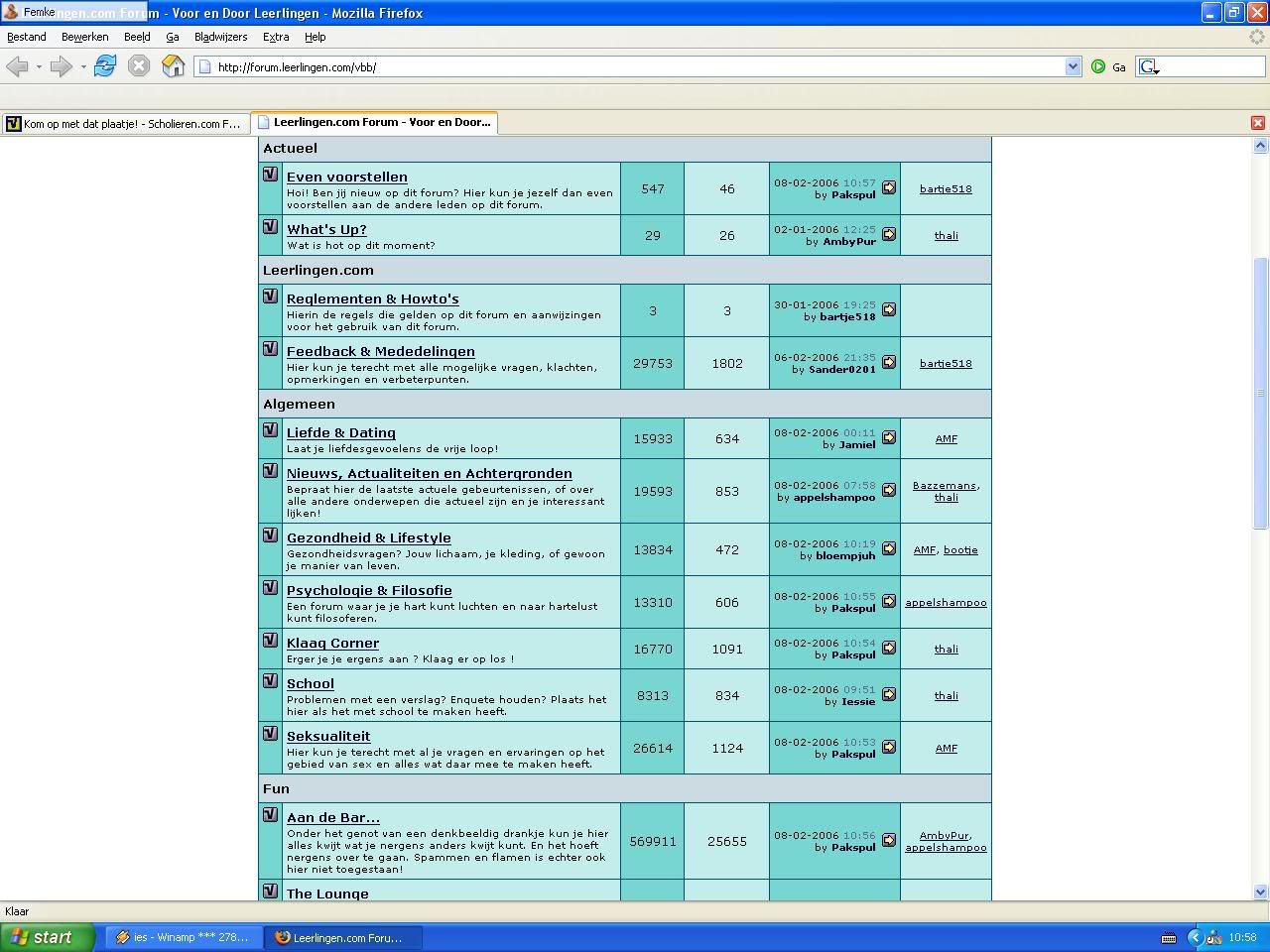This screenshot has height=952, width=1270.
Task: Go to last post in Psychologie & Filosofie
Action: (889, 601)
